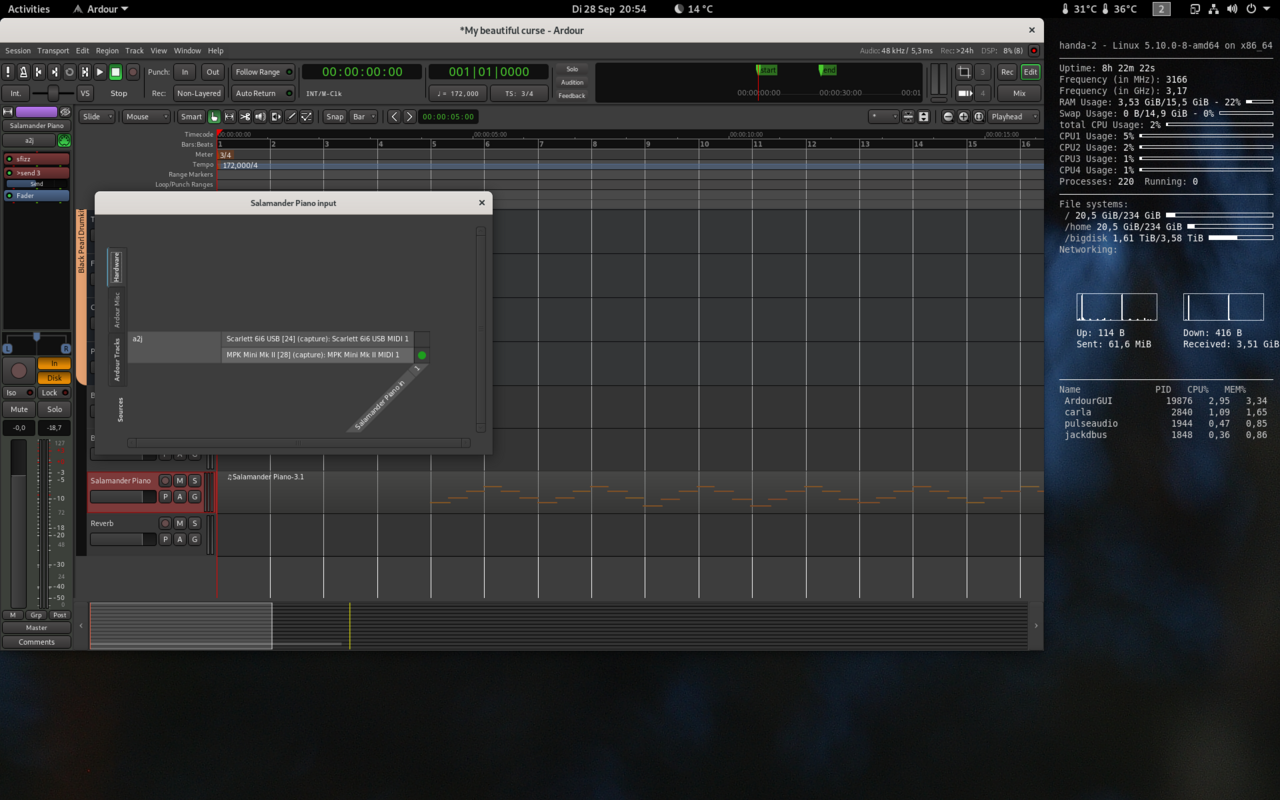
Task: Toggle loop playback icon
Action: tap(70, 72)
